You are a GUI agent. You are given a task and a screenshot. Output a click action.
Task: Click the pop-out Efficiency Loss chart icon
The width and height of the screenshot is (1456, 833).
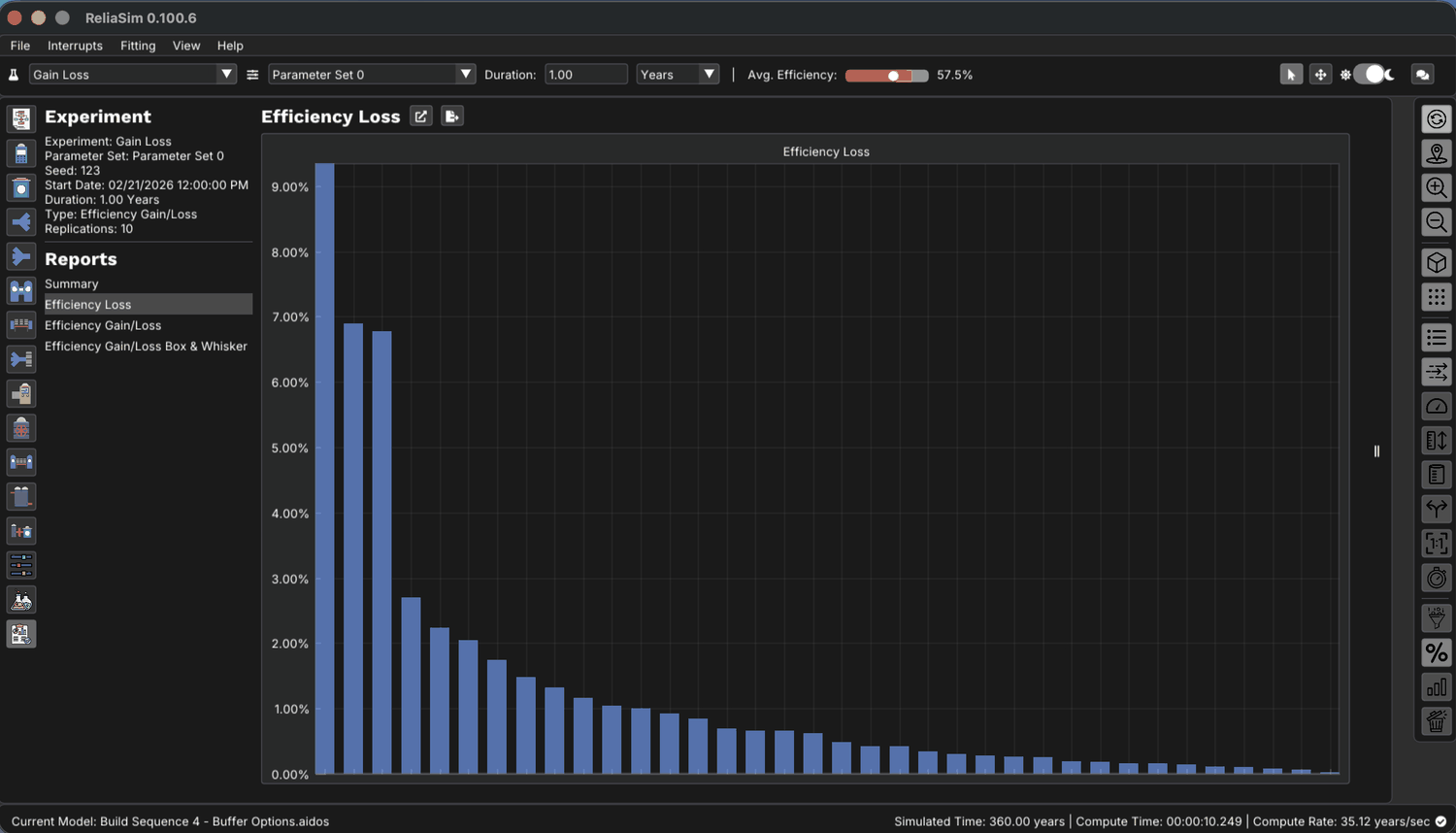[x=421, y=117]
